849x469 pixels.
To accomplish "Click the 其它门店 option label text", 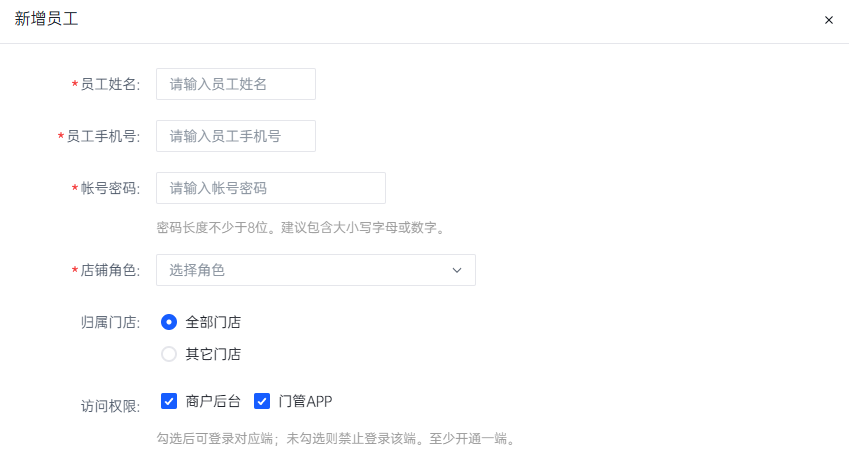I will [x=213, y=354].
